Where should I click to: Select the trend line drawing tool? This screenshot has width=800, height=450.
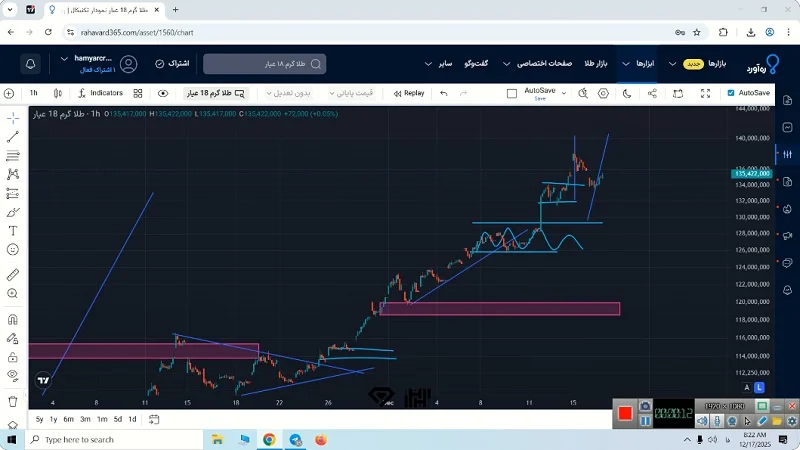pyautogui.click(x=13, y=136)
